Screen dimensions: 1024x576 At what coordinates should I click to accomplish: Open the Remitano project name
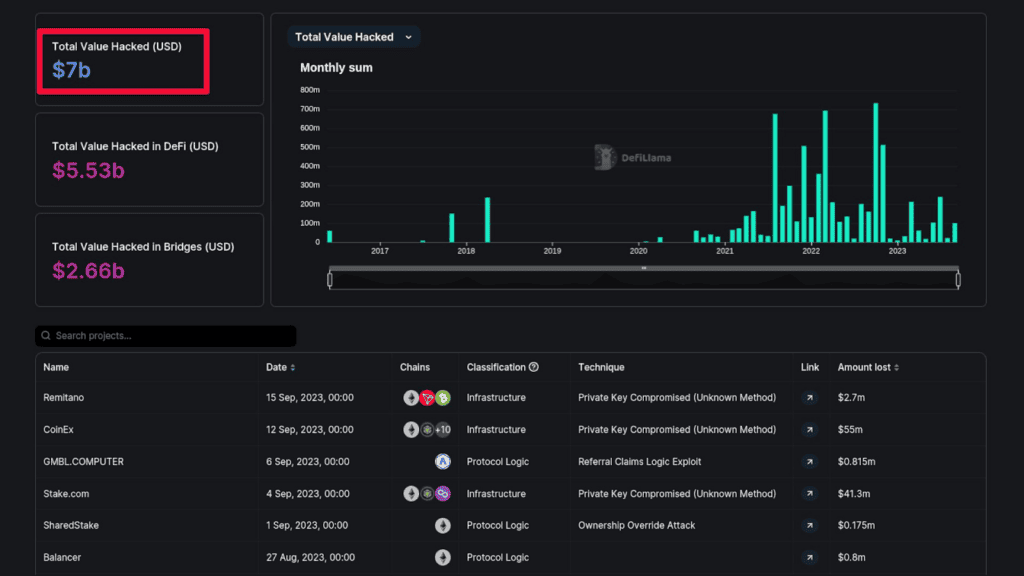tap(63, 398)
